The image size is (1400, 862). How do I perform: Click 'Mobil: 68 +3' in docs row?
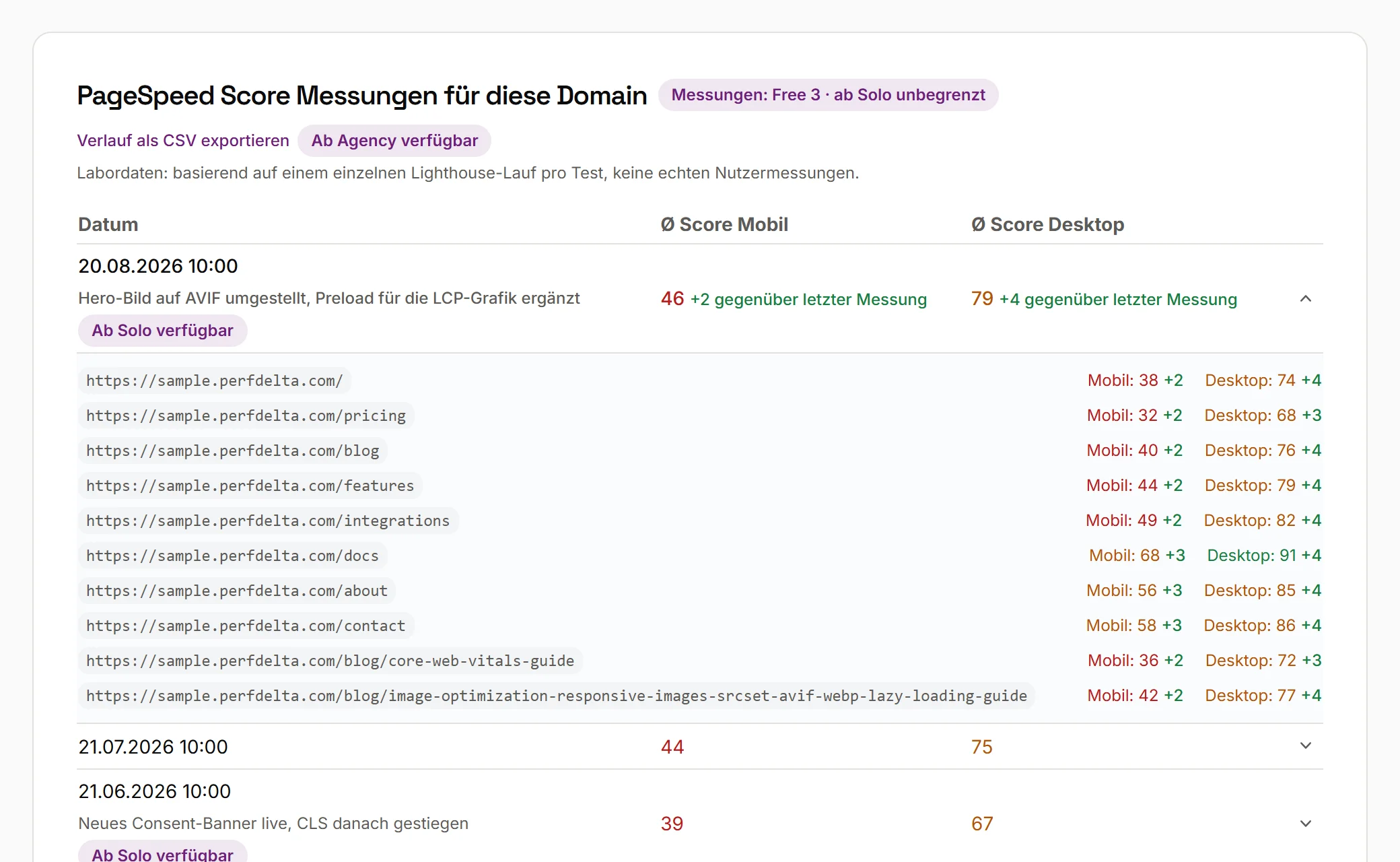tap(1137, 556)
